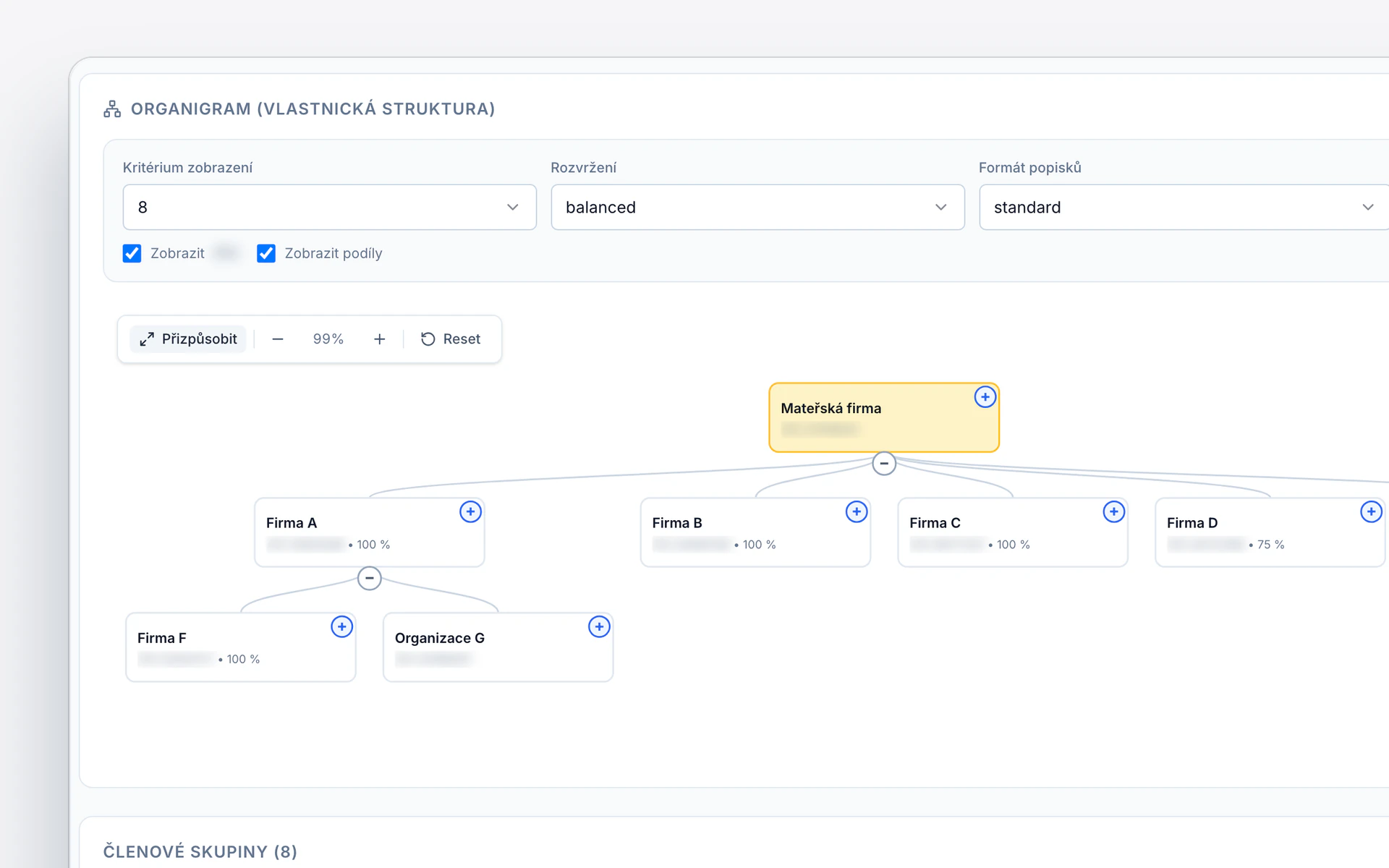Image resolution: width=1389 pixels, height=868 pixels.
Task: Click the 75 % share on Firma D
Action: [1270, 545]
